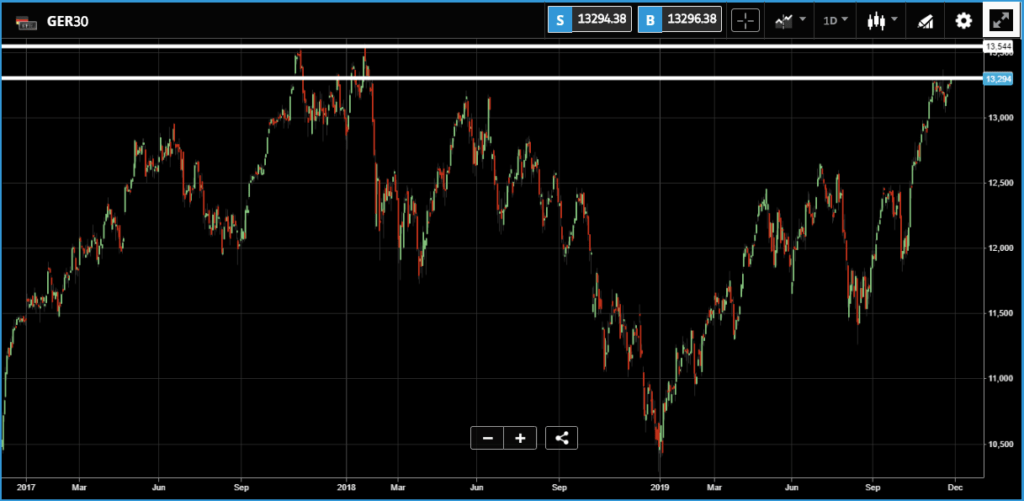Open the compare/indicators chart dropdown
Viewport: 1024px width, 501px height.
coord(790,20)
